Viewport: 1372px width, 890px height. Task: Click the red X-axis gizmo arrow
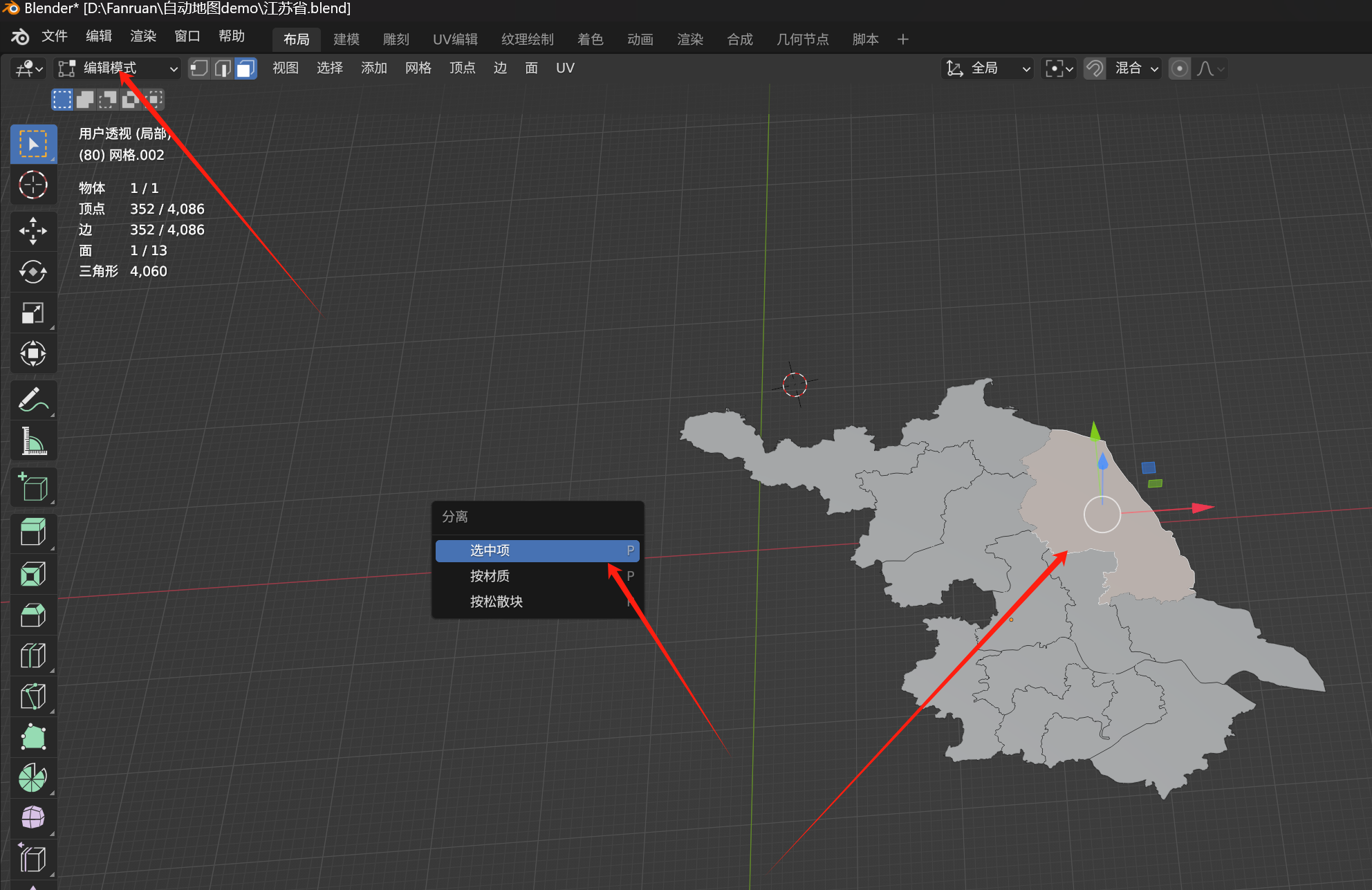click(x=1203, y=508)
